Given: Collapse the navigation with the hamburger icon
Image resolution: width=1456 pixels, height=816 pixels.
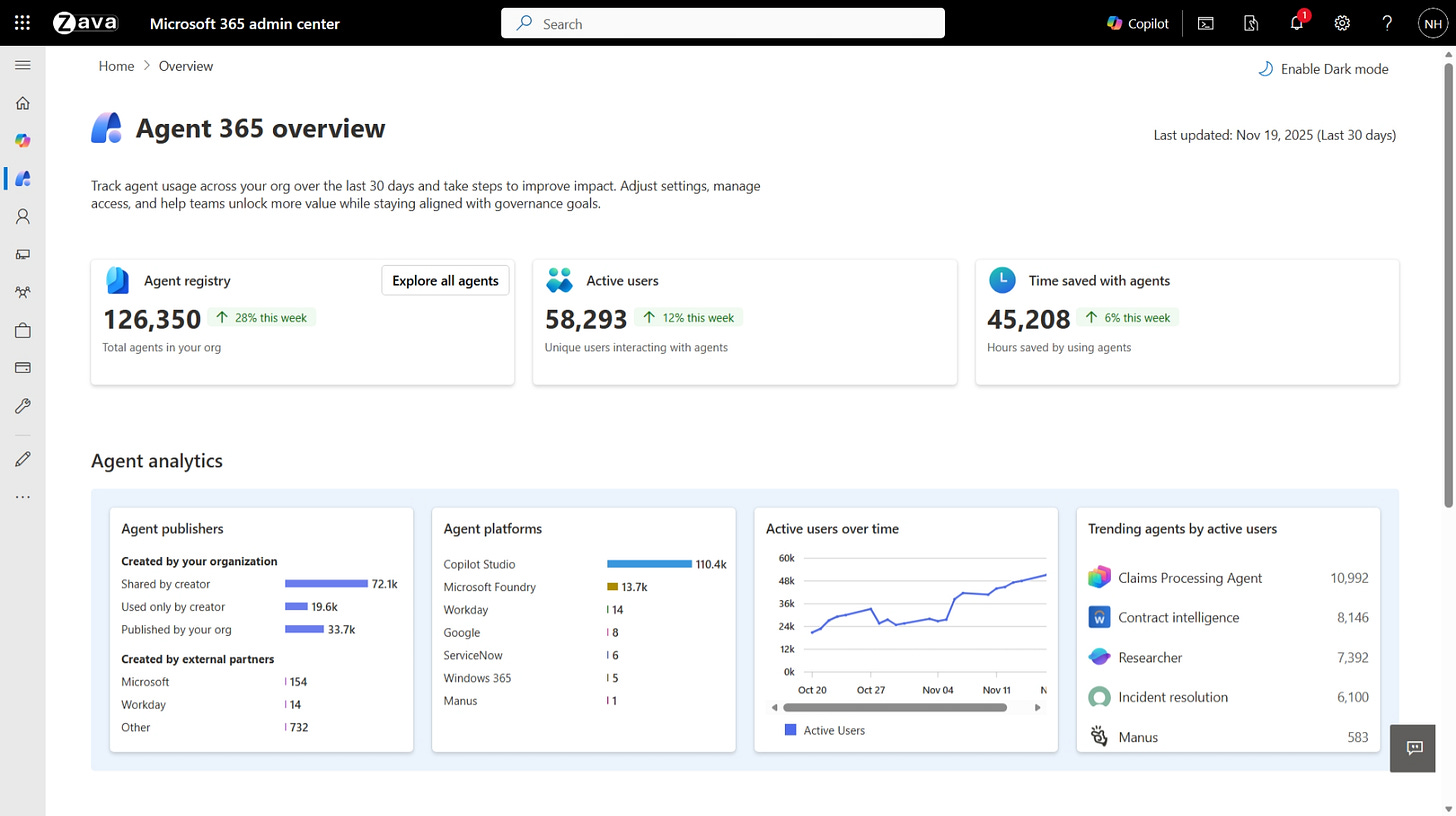Looking at the screenshot, I should click(x=23, y=65).
